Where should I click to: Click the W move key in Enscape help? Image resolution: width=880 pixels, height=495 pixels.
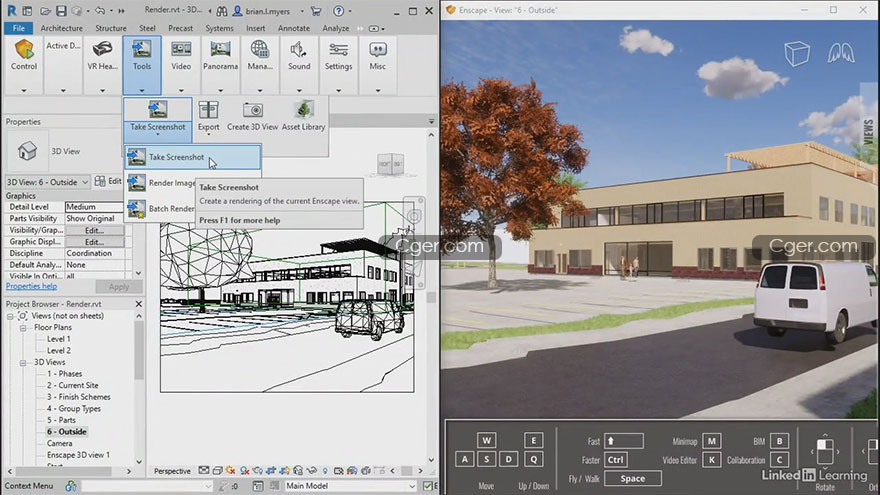487,441
